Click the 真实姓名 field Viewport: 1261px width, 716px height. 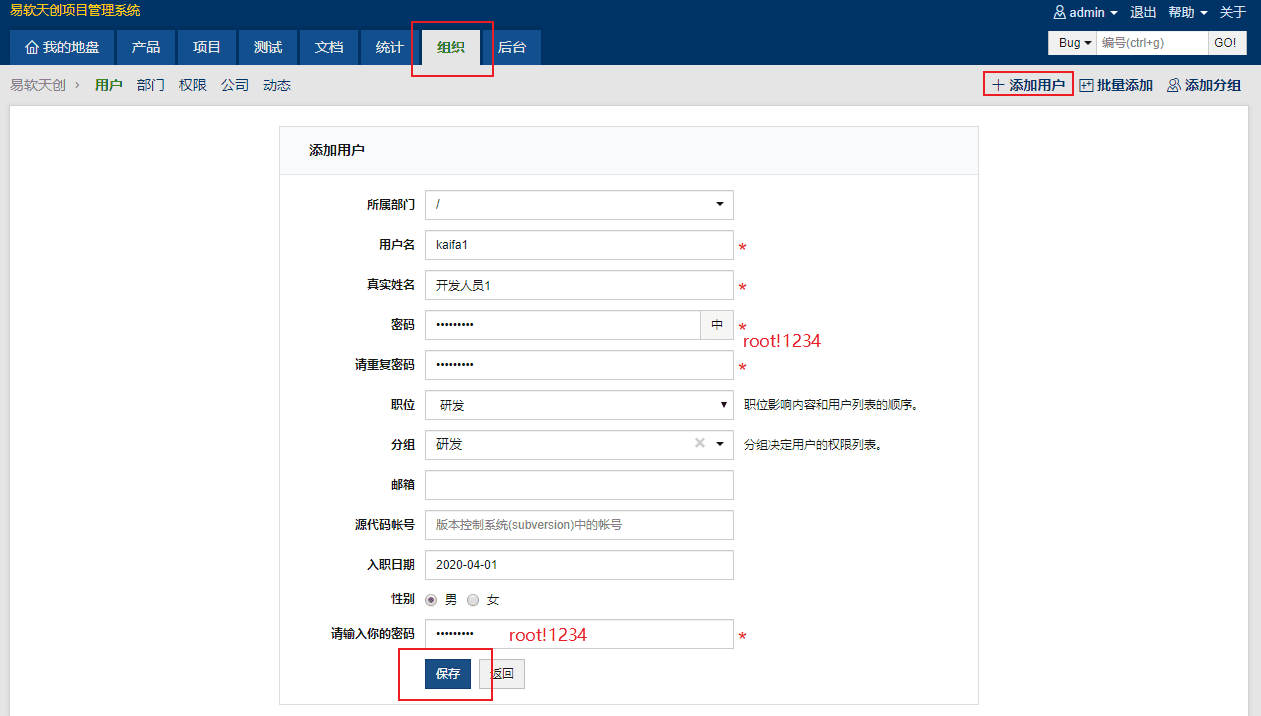pos(579,285)
